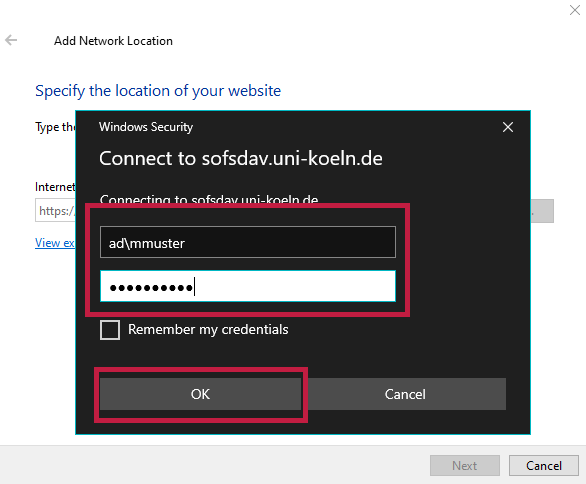Click the 'Internet' address label
This screenshot has height=484, width=586.
(x=55, y=186)
